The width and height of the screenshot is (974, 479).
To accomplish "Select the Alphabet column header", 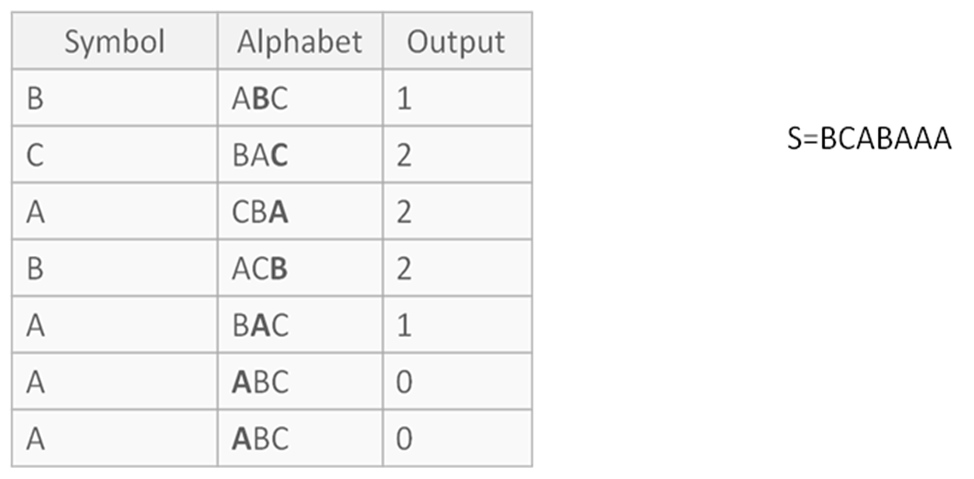I will click(x=299, y=42).
